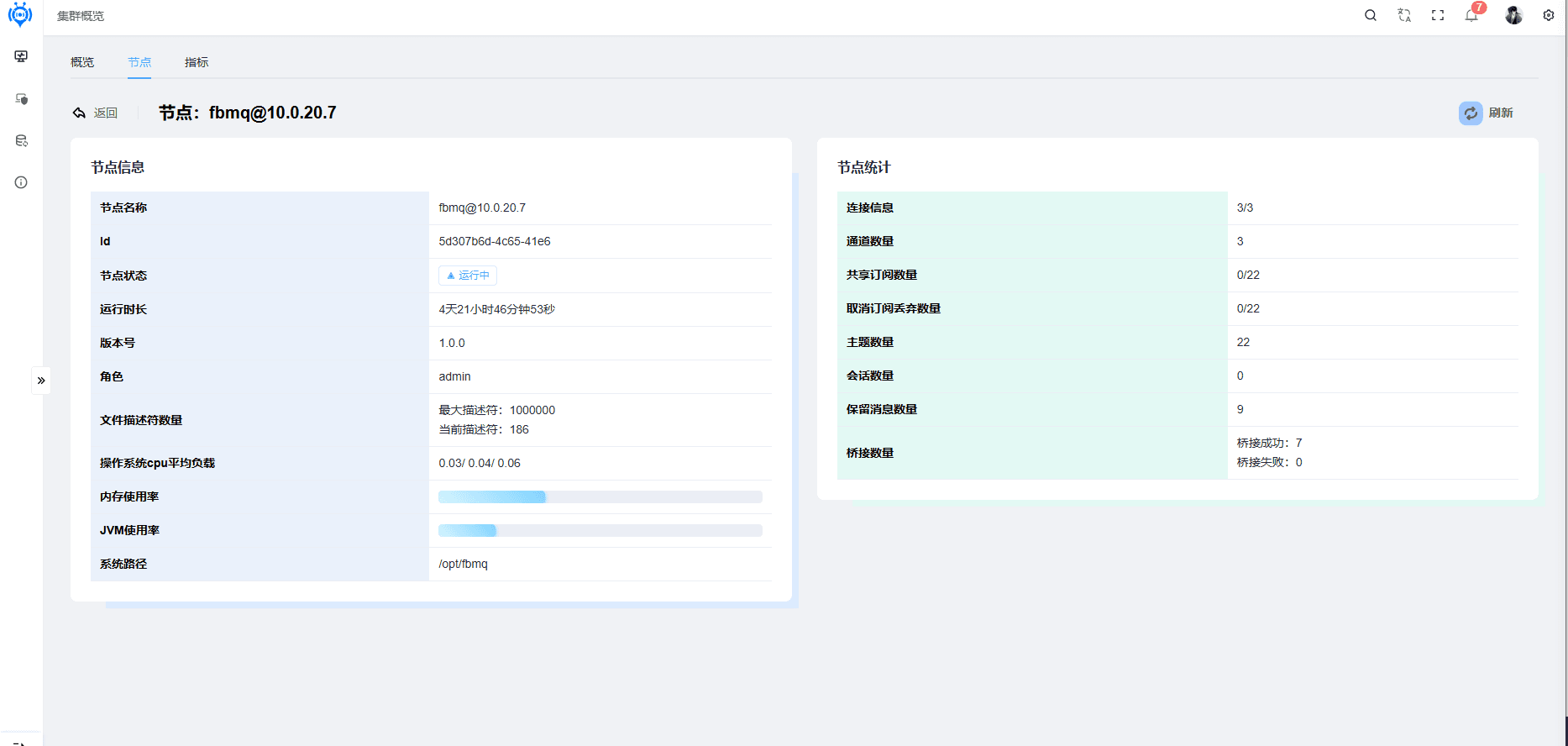Click the 返回 link text
Viewport: 1568px width, 746px height.
tap(106, 113)
